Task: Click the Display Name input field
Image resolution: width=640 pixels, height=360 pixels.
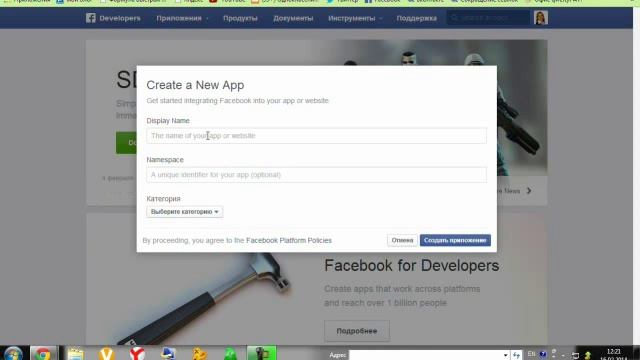Action: tap(316, 136)
